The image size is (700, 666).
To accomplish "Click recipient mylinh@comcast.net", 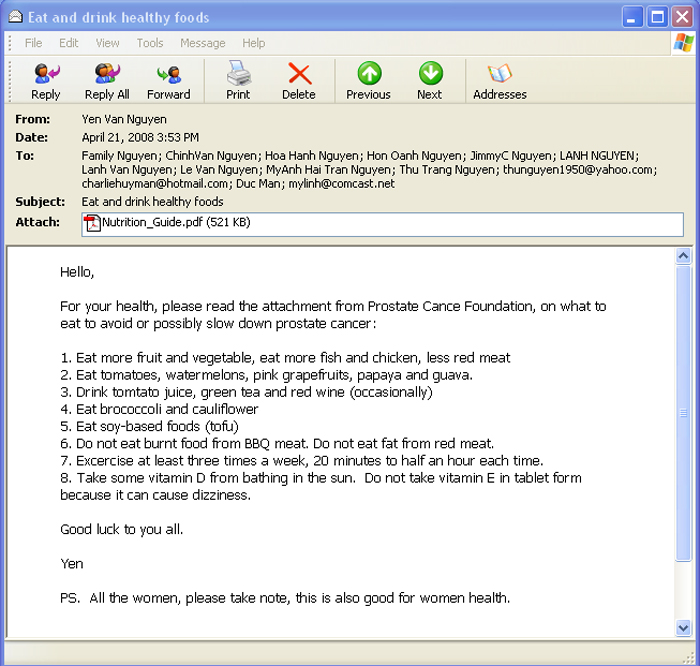I will 342,183.
